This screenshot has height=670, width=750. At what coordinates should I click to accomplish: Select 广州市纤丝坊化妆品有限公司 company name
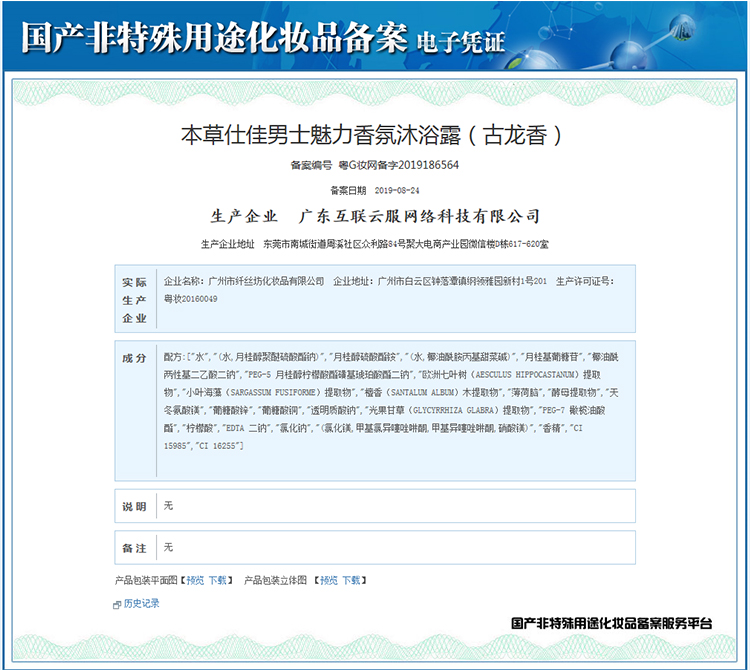pyautogui.click(x=266, y=281)
